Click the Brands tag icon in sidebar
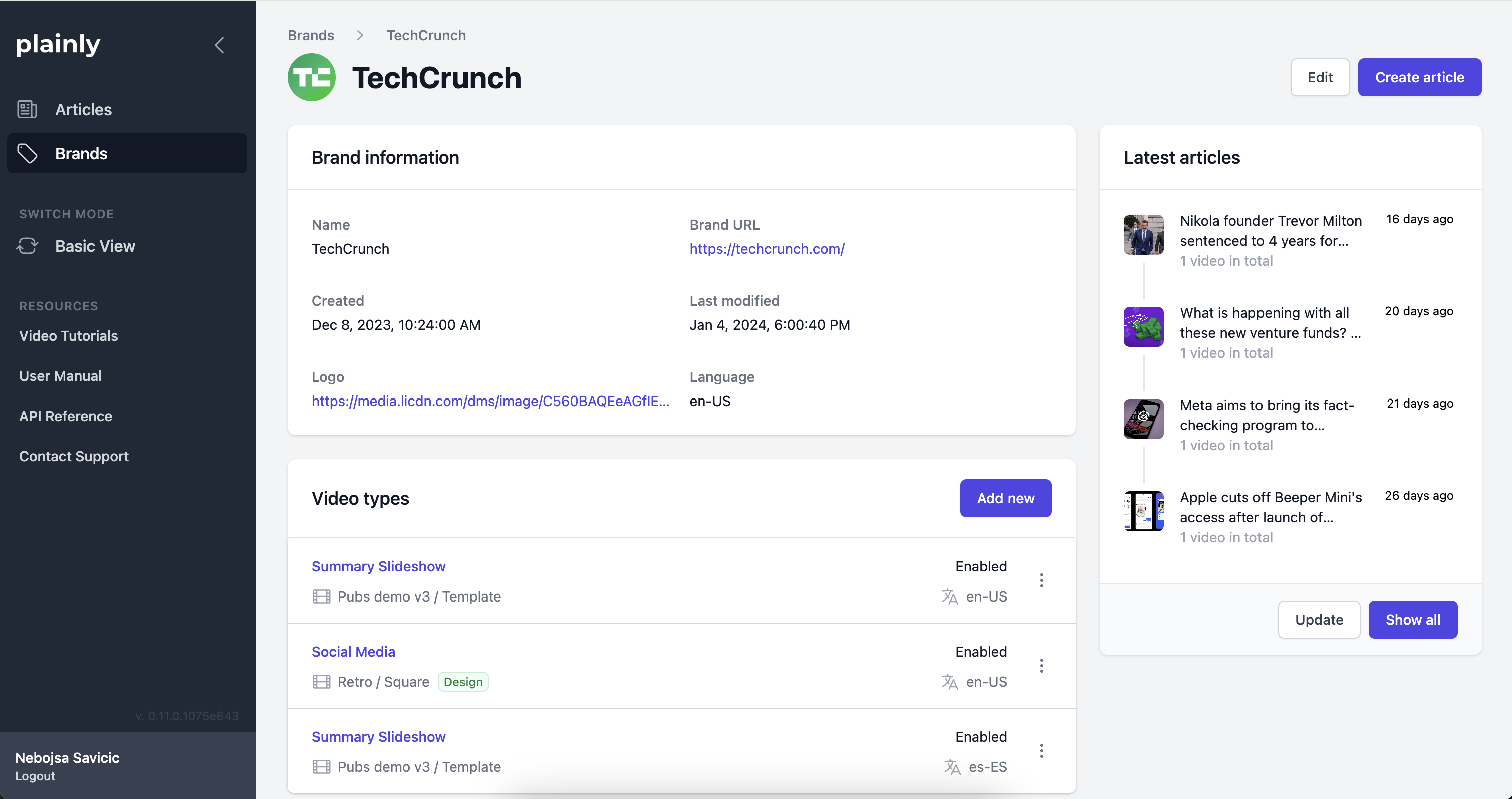Image resolution: width=1512 pixels, height=799 pixels. [27, 154]
